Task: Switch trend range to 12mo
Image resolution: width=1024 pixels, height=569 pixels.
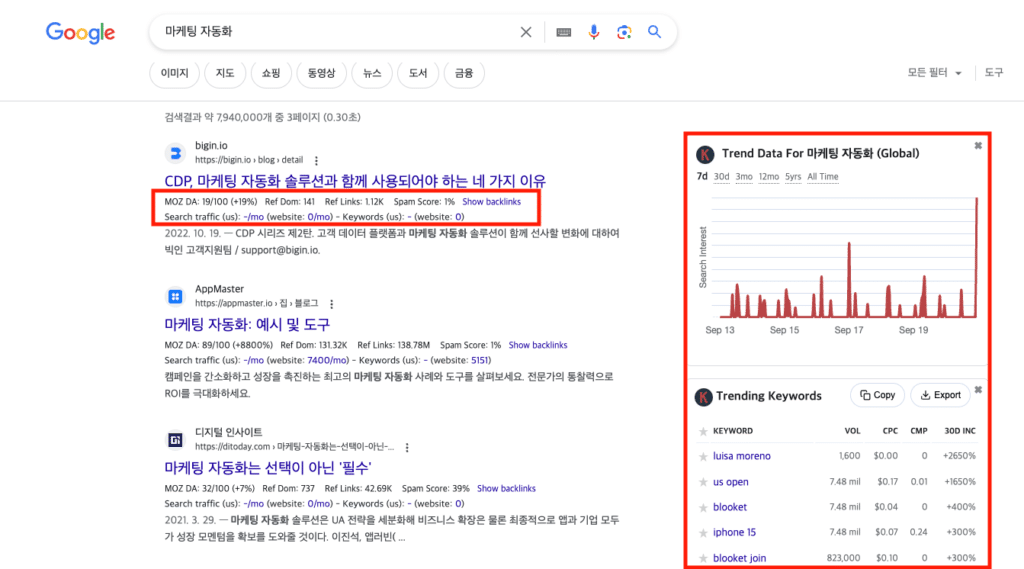Action: 769,177
